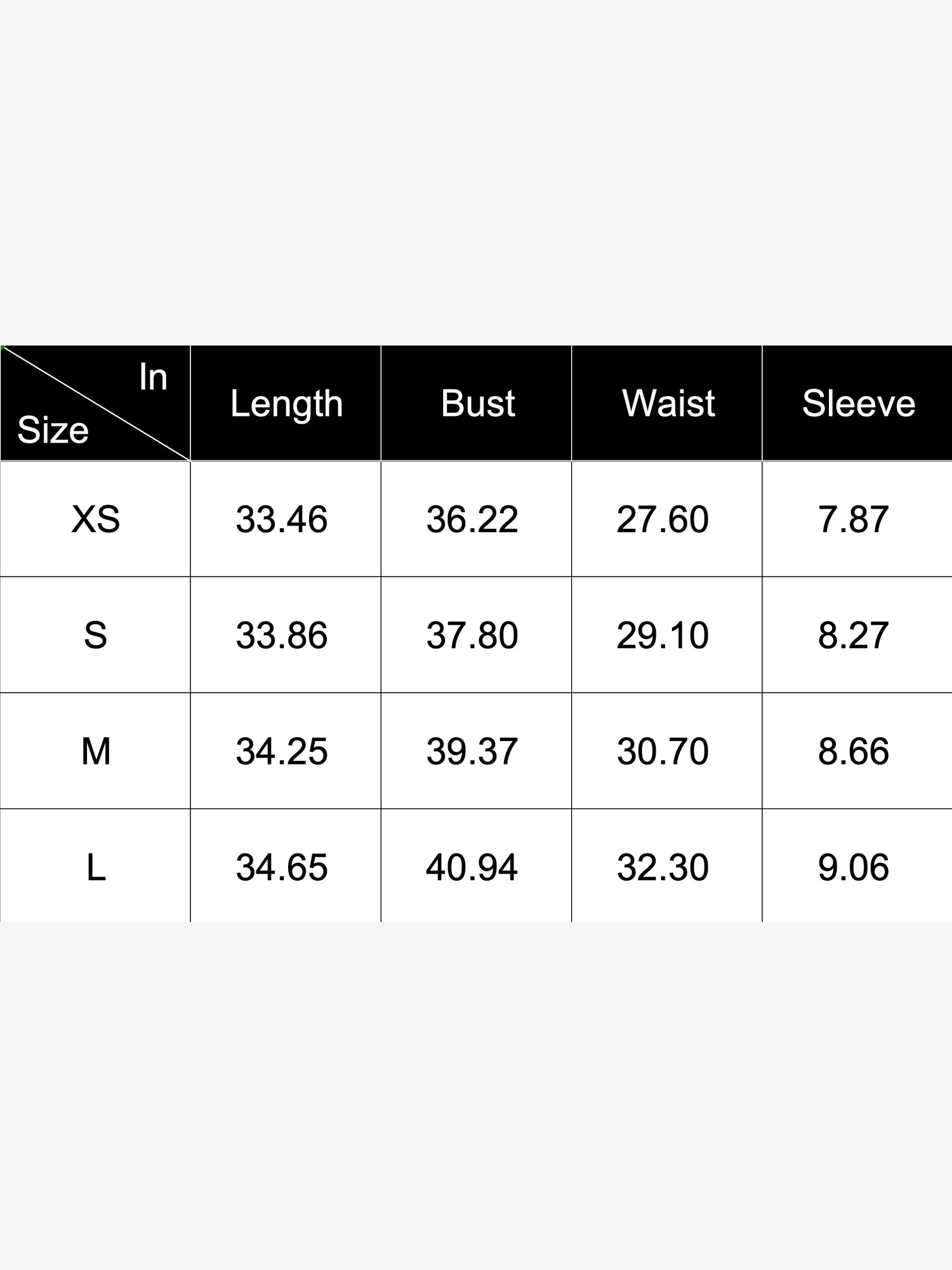The image size is (952, 1270).
Task: Click the L bust value 40.94
Action: click(472, 867)
